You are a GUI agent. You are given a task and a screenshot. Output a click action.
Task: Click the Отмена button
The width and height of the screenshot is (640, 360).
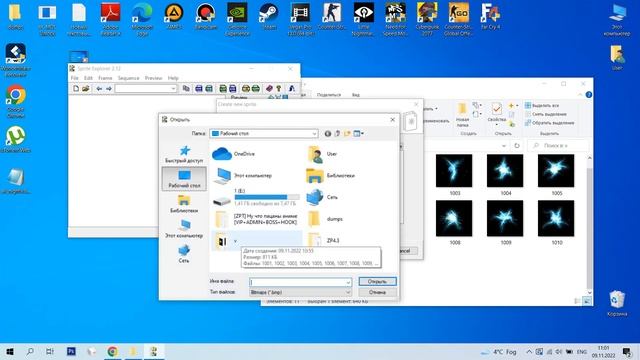[377, 292]
